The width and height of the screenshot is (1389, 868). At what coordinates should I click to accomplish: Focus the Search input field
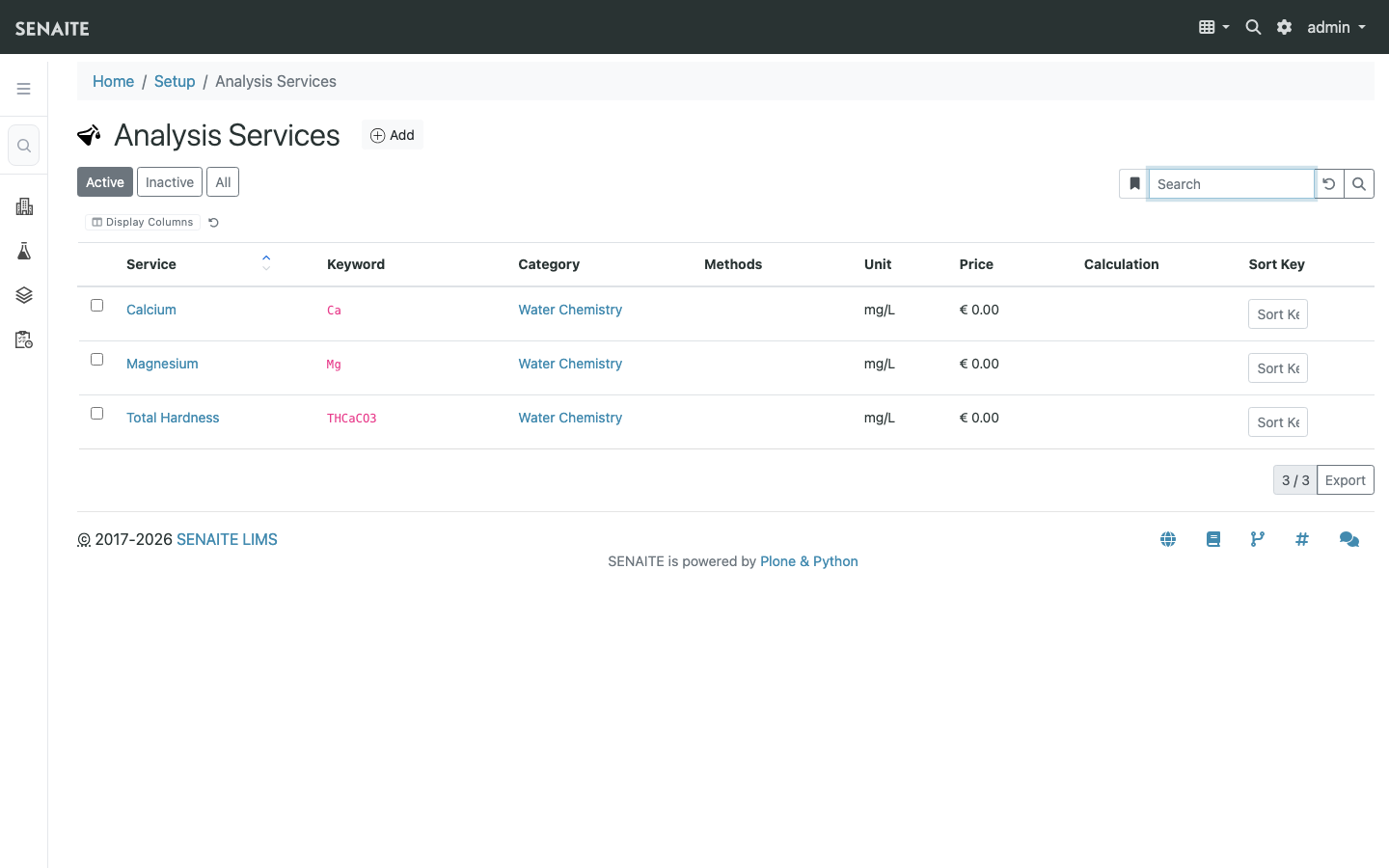point(1232,184)
